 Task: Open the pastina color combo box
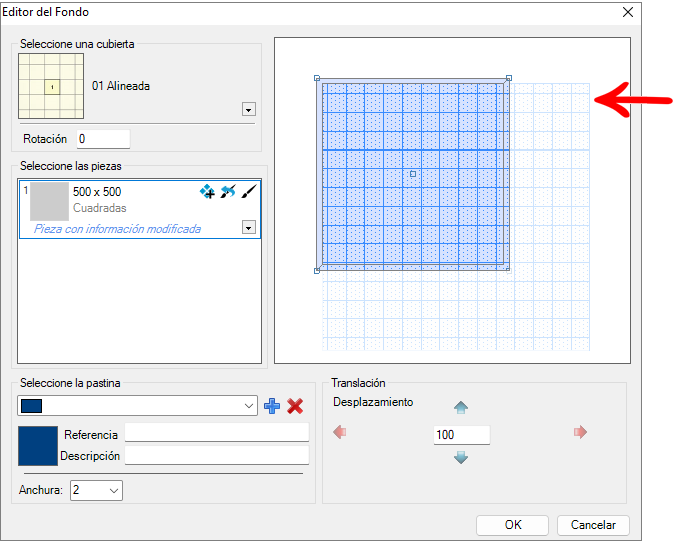tap(137, 406)
